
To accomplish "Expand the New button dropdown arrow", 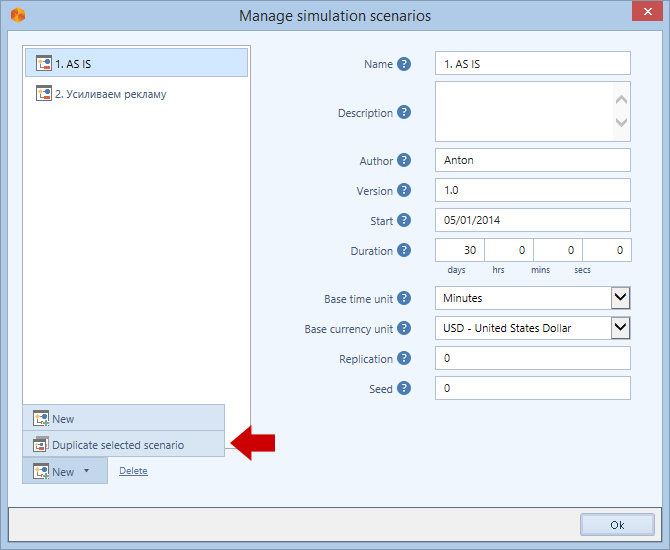I will point(87,471).
